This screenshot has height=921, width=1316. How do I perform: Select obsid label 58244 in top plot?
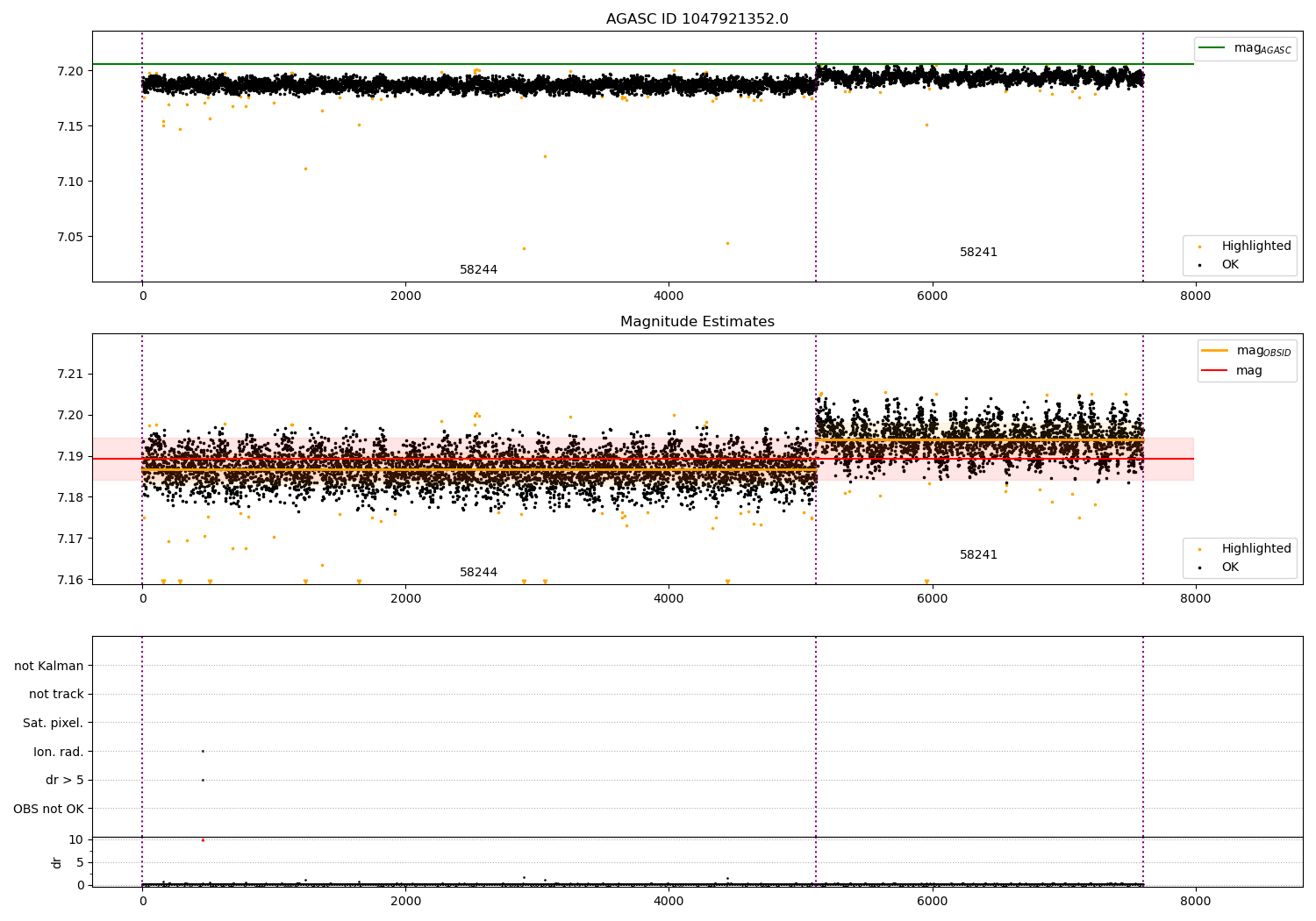click(x=478, y=270)
